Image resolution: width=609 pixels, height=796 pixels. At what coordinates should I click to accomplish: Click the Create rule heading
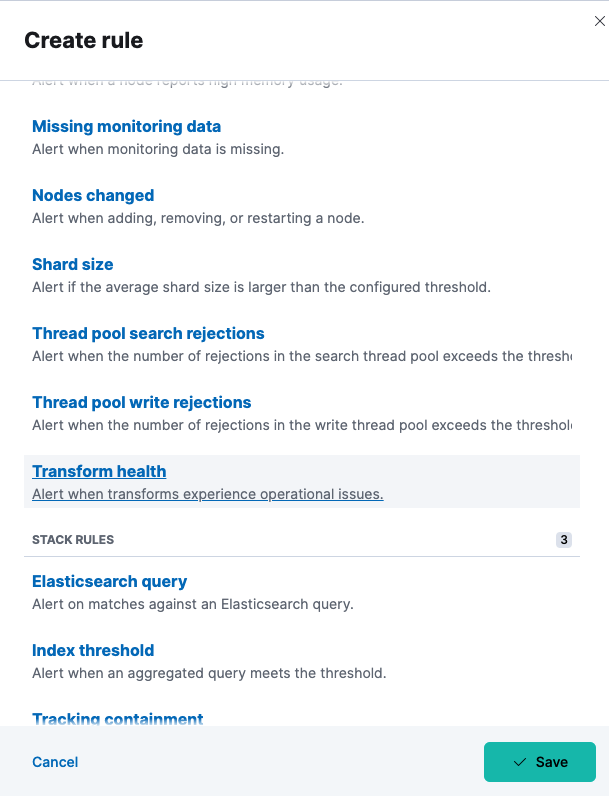click(84, 41)
